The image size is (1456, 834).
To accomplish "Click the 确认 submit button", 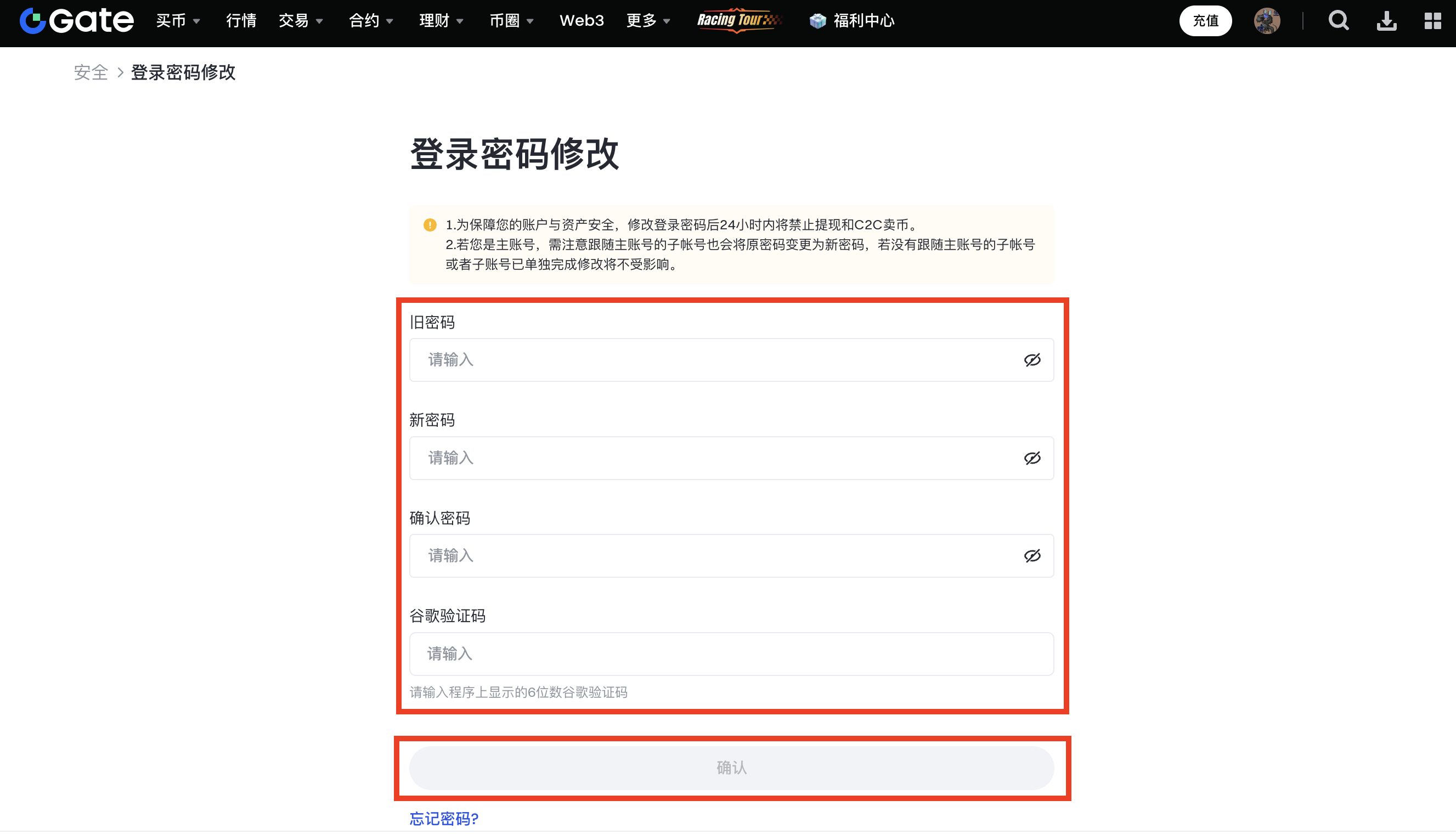I will click(731, 768).
